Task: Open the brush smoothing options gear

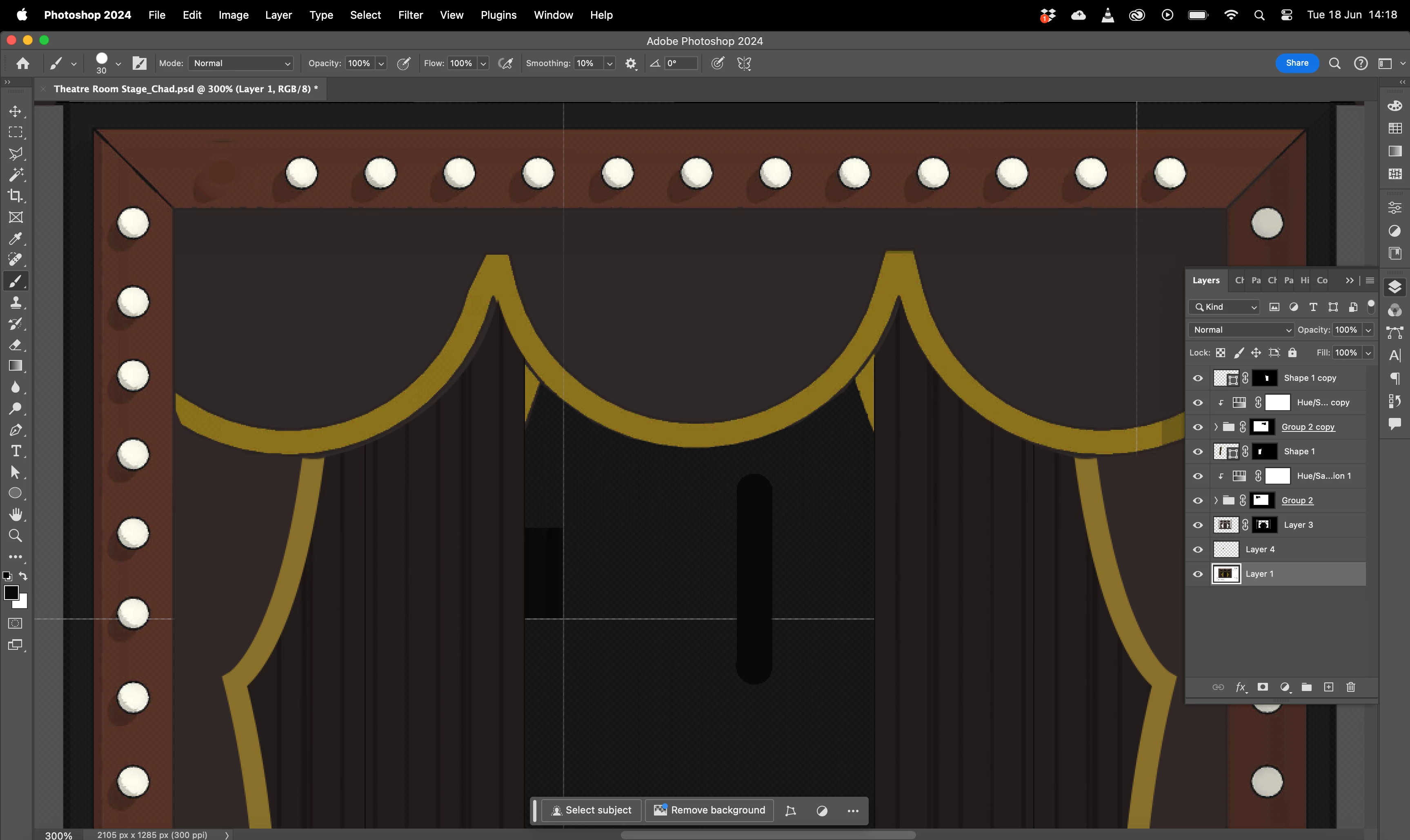Action: [631, 63]
